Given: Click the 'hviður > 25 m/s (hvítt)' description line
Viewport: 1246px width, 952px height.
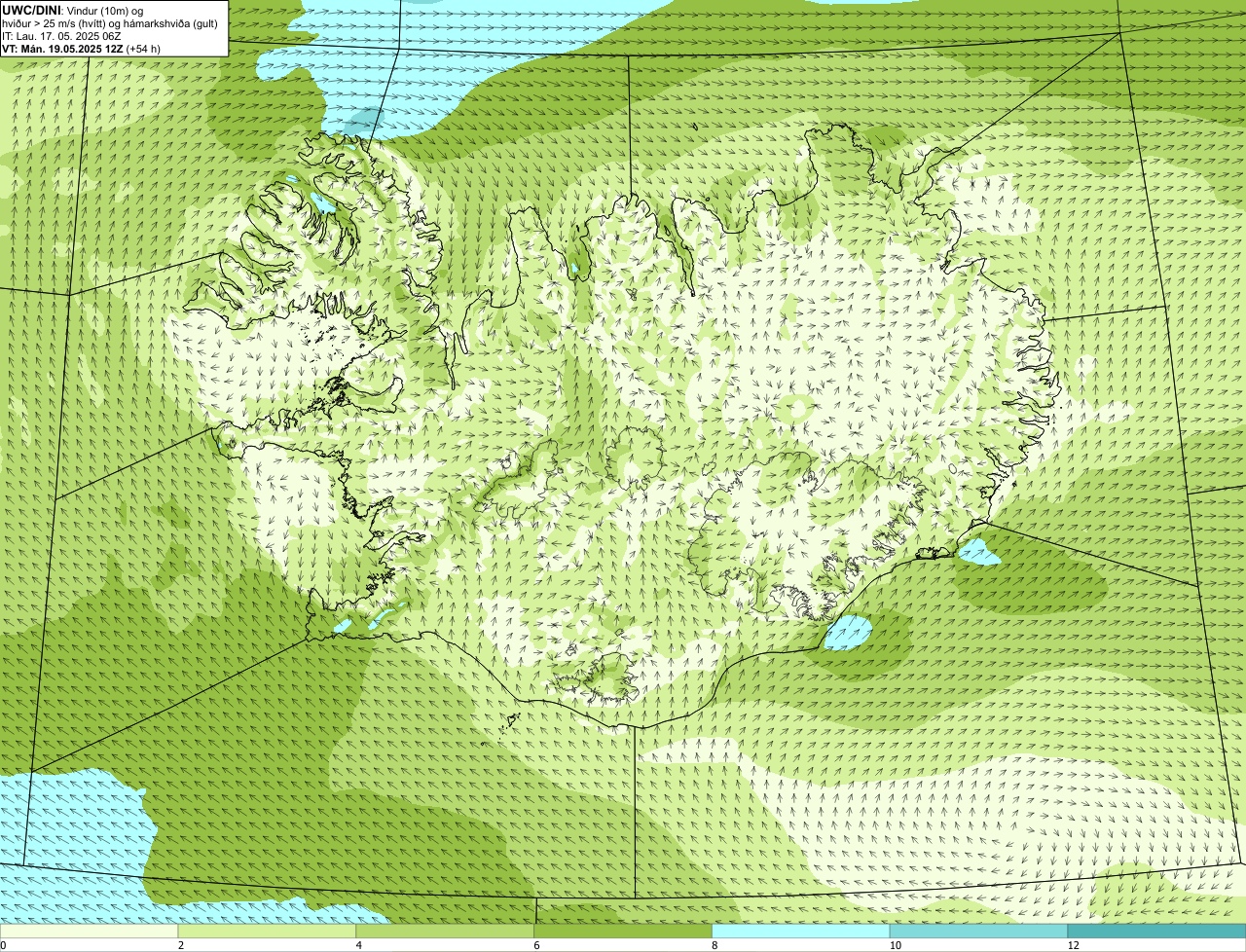Looking at the screenshot, I should 110,23.
